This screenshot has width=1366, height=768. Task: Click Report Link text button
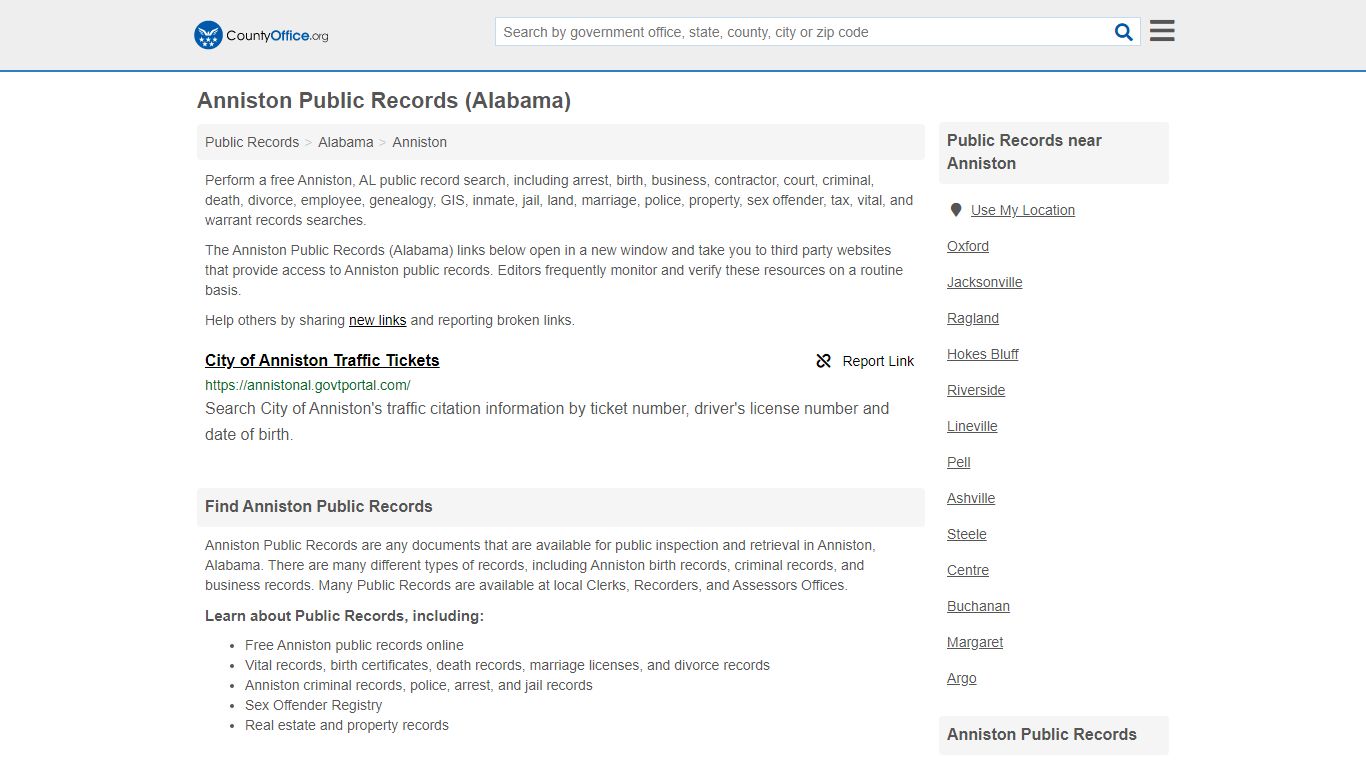coord(878,361)
